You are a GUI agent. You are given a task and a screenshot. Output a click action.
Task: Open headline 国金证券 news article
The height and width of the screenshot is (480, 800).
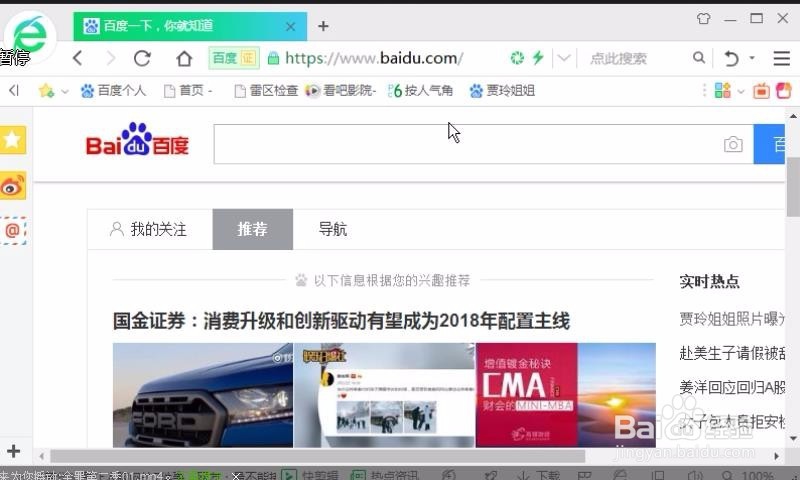tap(341, 321)
